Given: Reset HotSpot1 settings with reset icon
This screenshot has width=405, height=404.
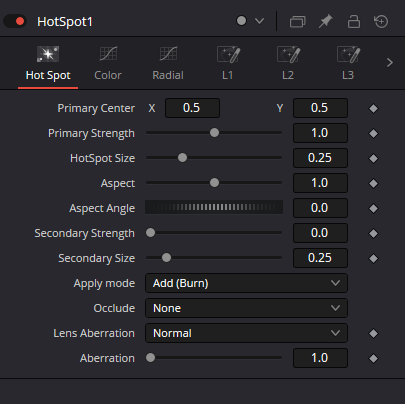Looking at the screenshot, I should tap(381, 22).
